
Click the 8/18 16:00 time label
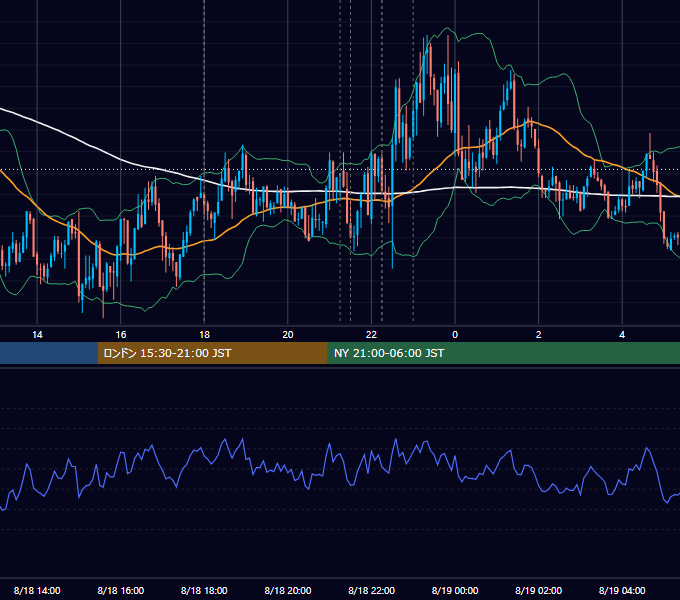121,590
